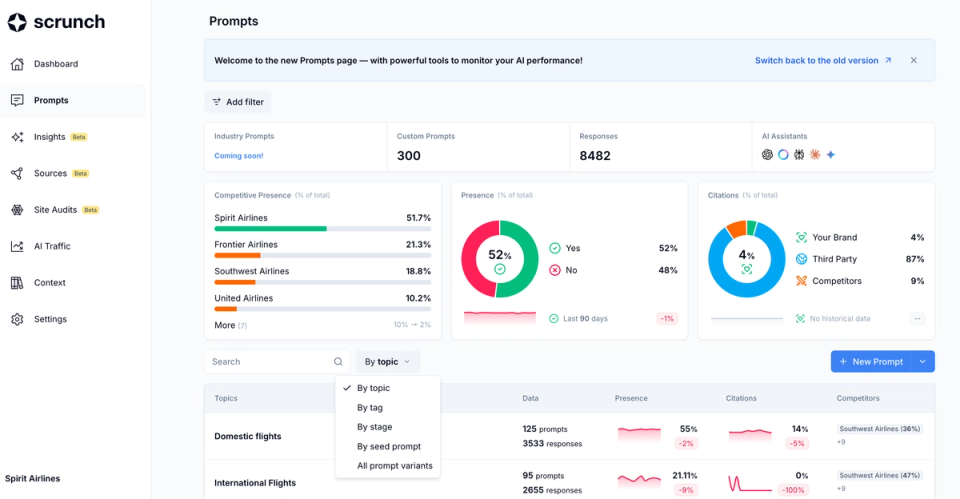Select the Prompts chat icon in sidebar
The width and height of the screenshot is (960, 499).
(17, 100)
